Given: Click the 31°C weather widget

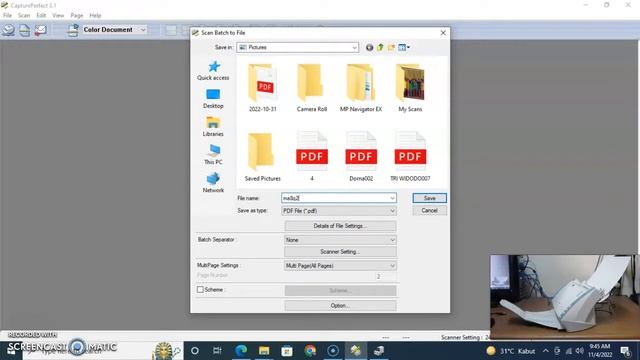Looking at the screenshot, I should 511,351.
